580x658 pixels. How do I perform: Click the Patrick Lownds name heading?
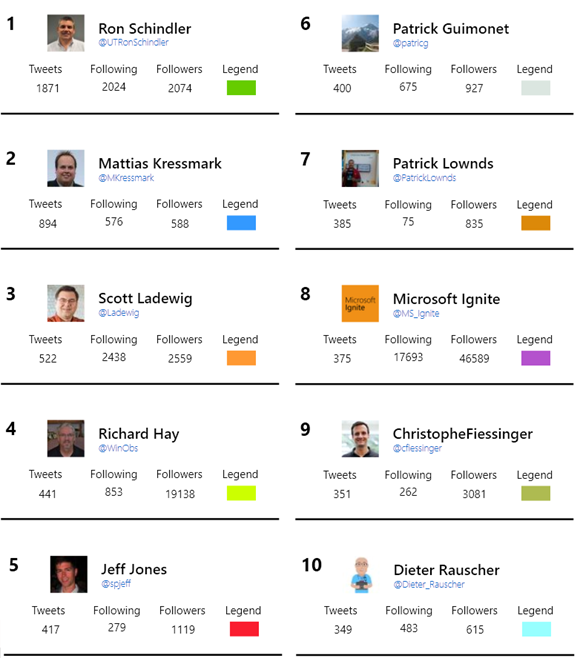click(443, 163)
